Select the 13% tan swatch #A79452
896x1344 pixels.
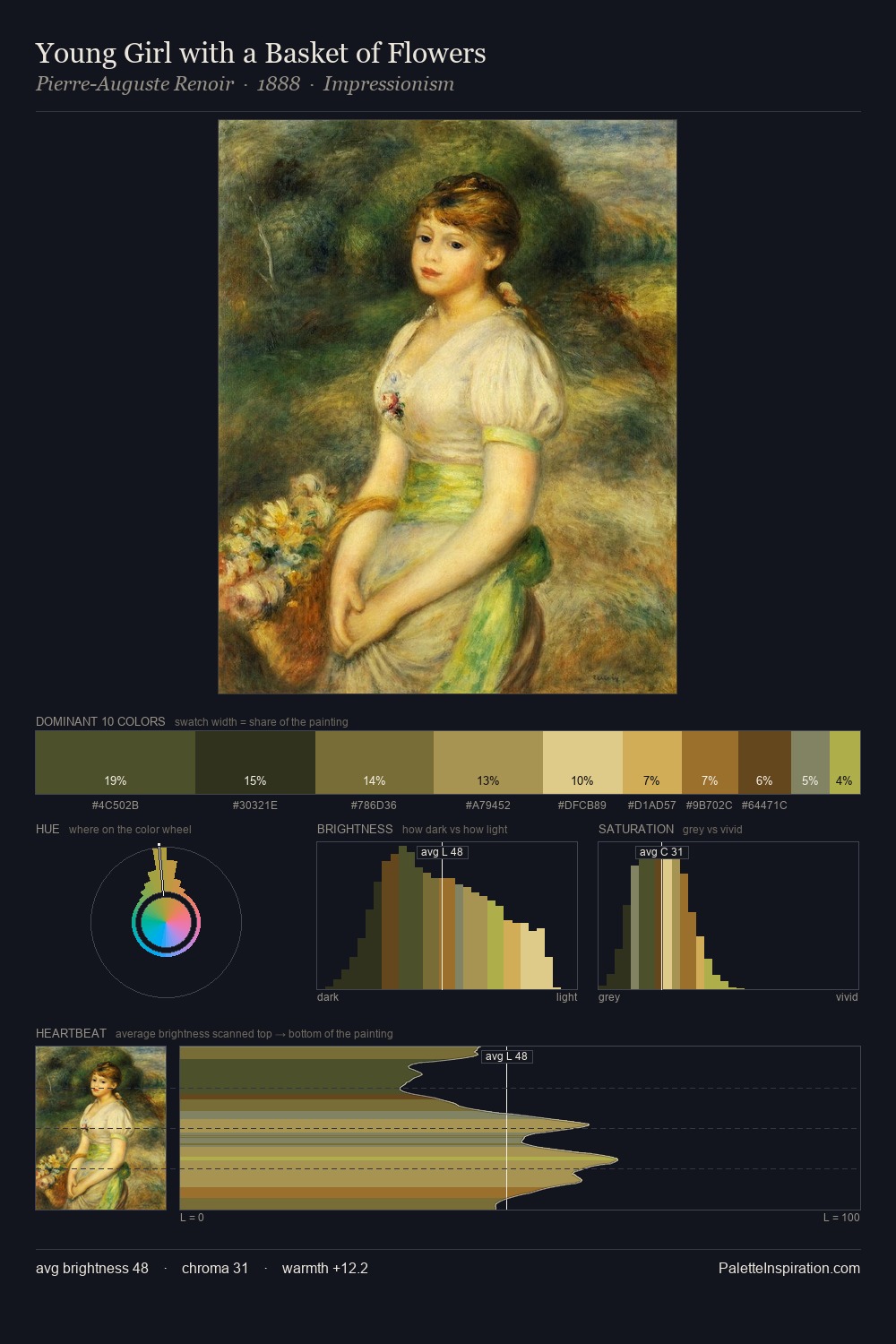488,762
